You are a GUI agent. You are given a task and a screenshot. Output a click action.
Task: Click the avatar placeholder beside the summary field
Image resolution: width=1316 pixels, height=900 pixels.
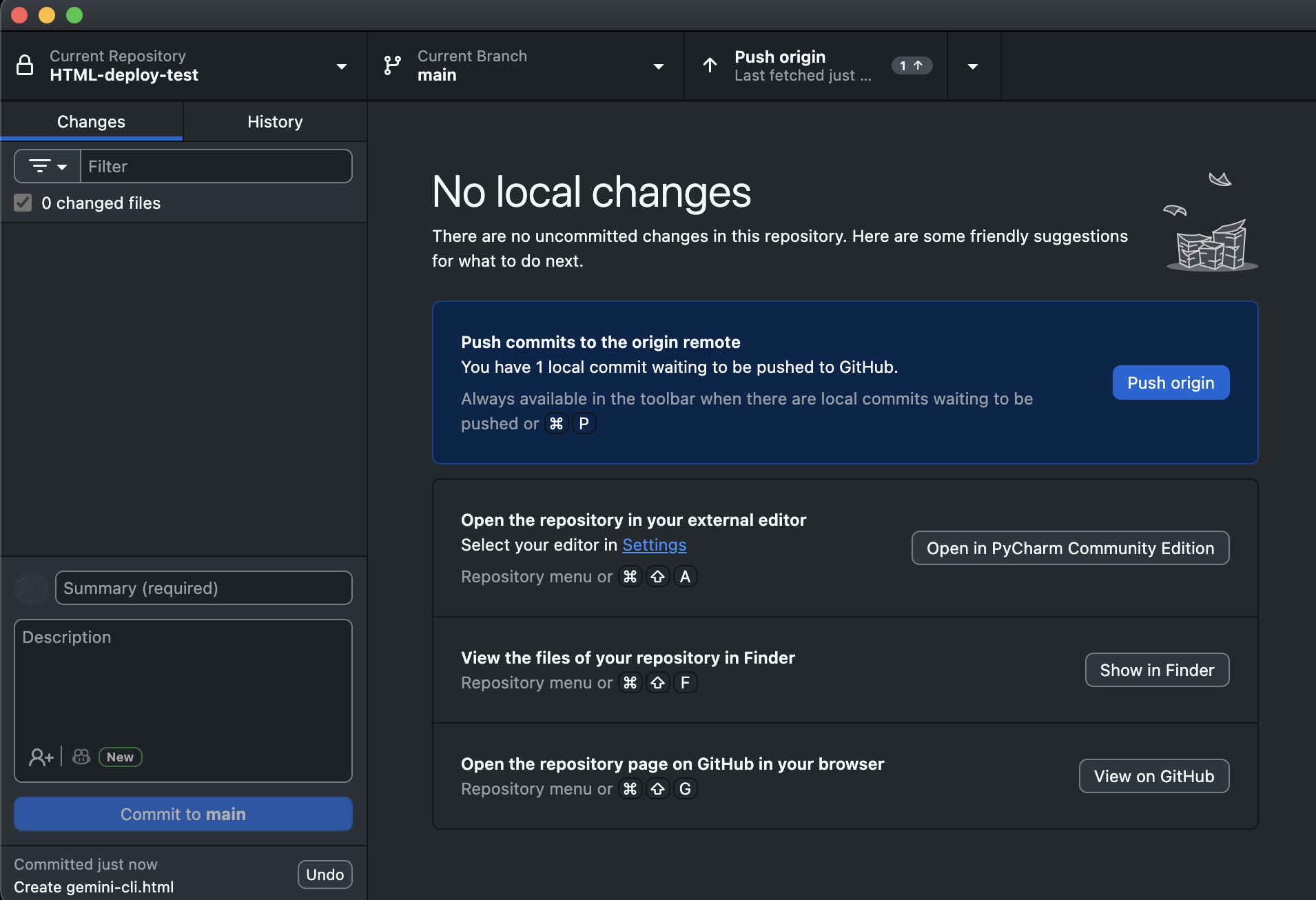click(x=30, y=588)
